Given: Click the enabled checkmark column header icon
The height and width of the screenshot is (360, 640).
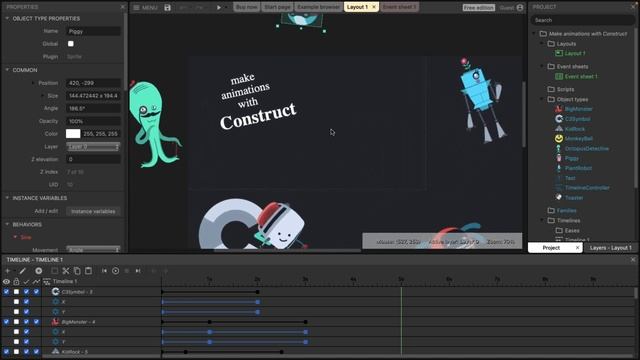Looking at the screenshot, I should [x=26, y=282].
